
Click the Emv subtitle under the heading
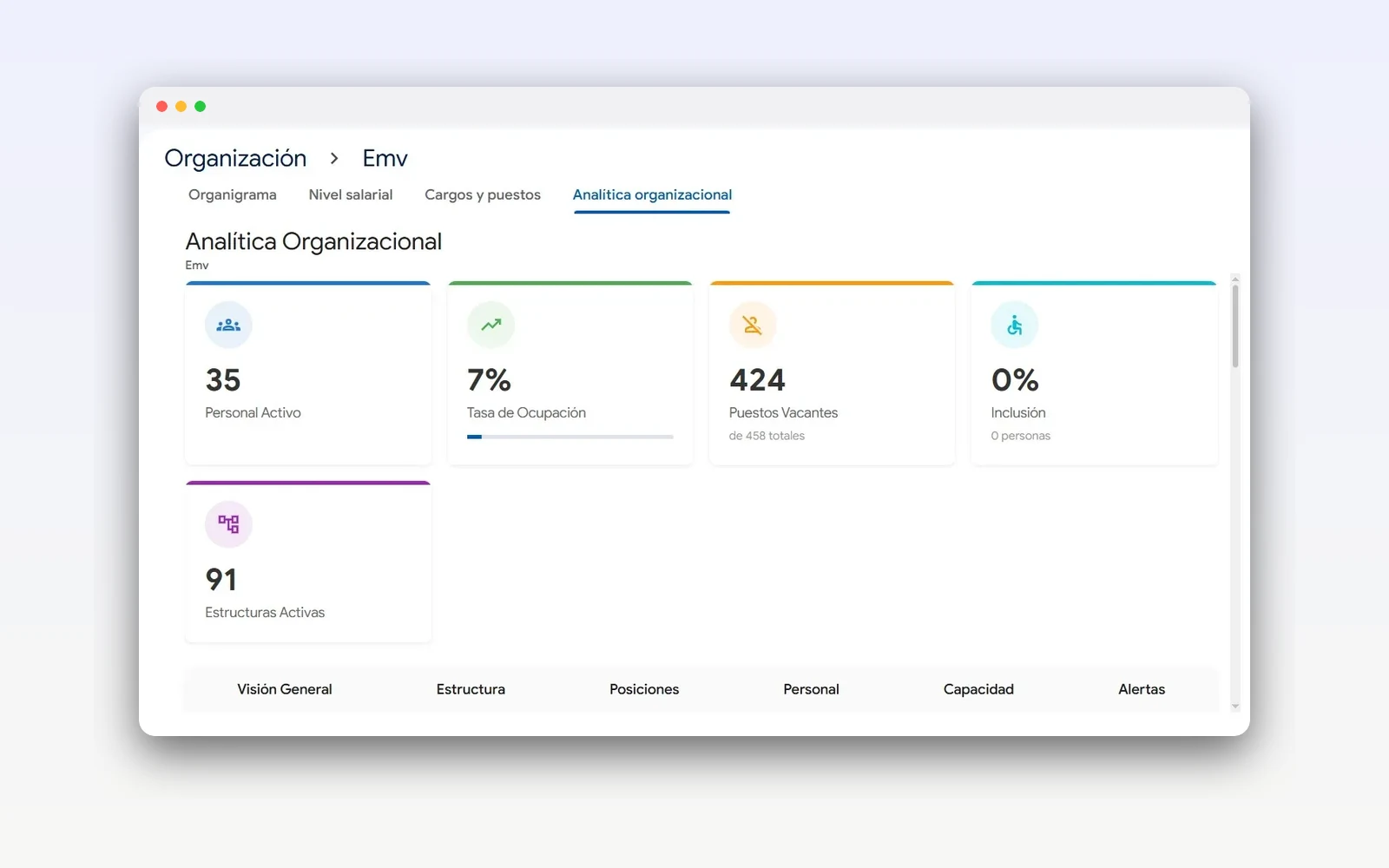197,266
